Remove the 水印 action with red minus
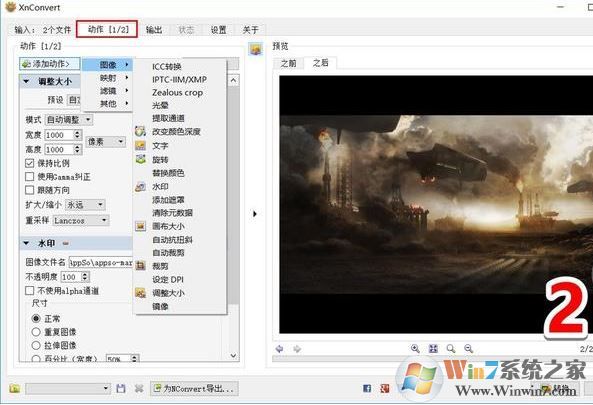593x405 pixels. pos(65,244)
